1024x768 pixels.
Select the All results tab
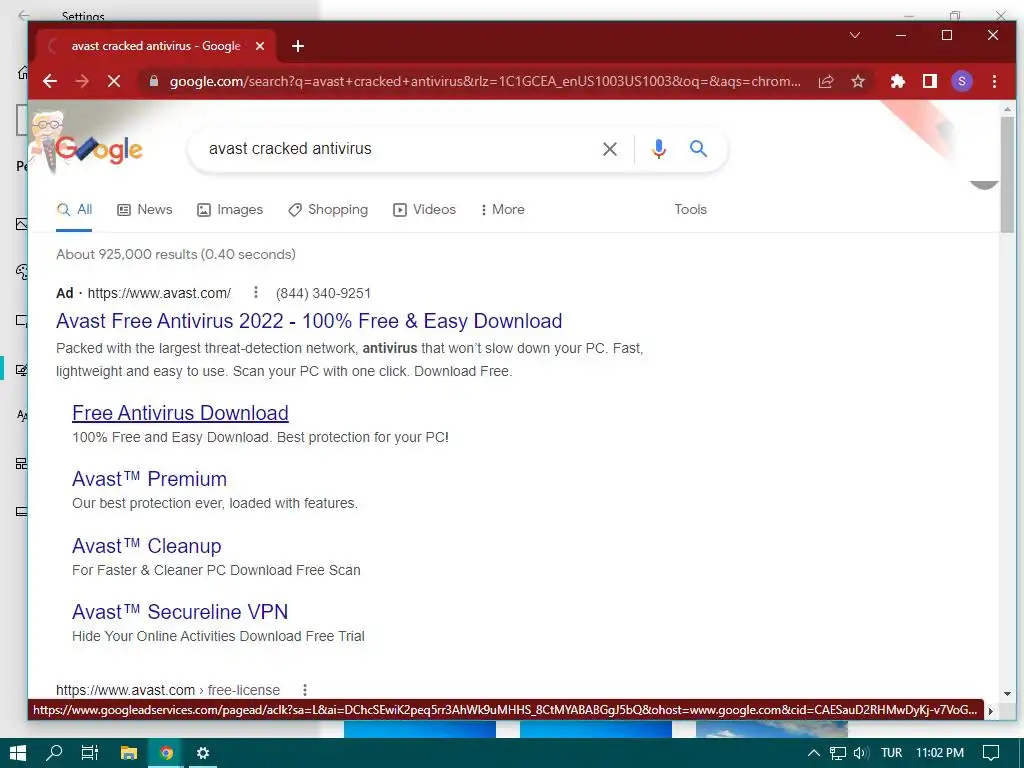(74, 210)
